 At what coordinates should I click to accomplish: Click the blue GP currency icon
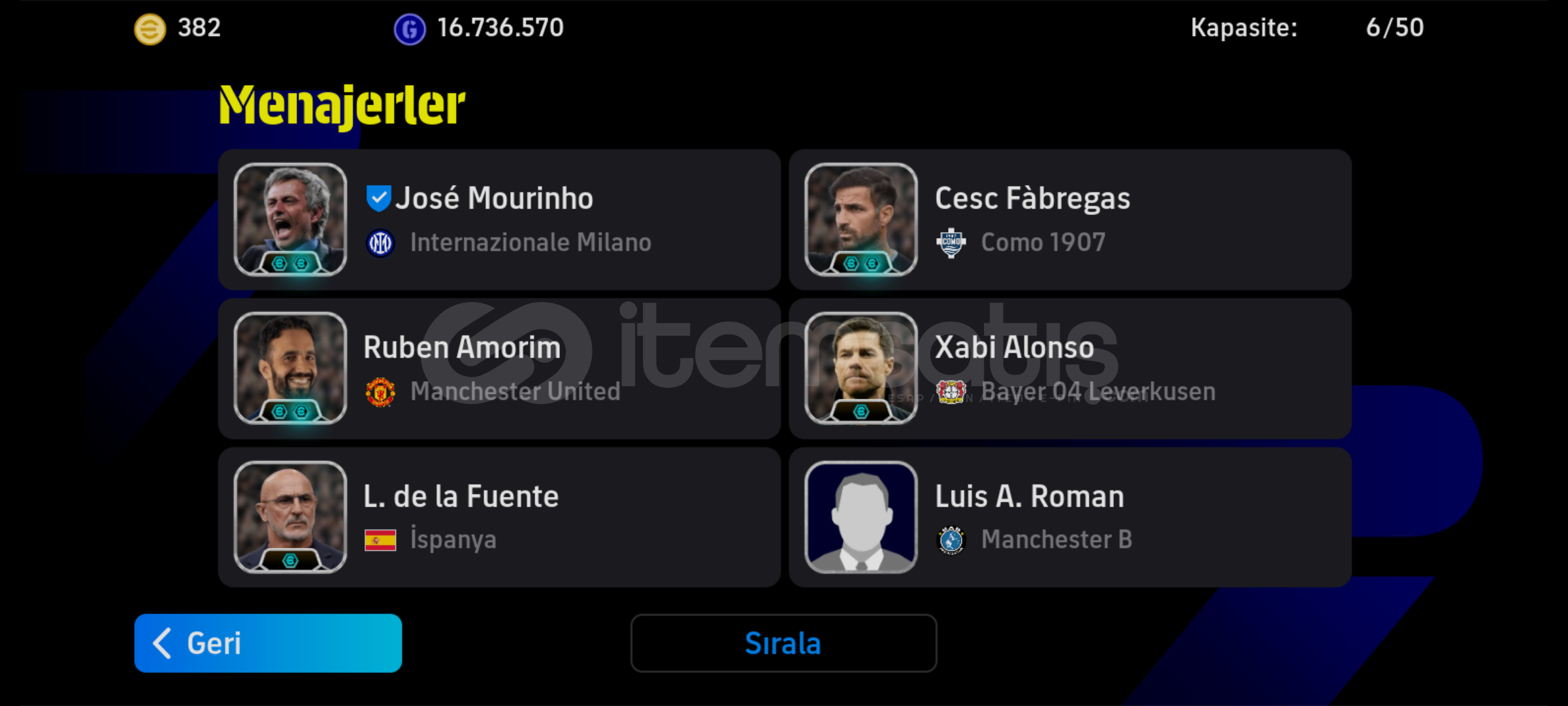point(410,29)
